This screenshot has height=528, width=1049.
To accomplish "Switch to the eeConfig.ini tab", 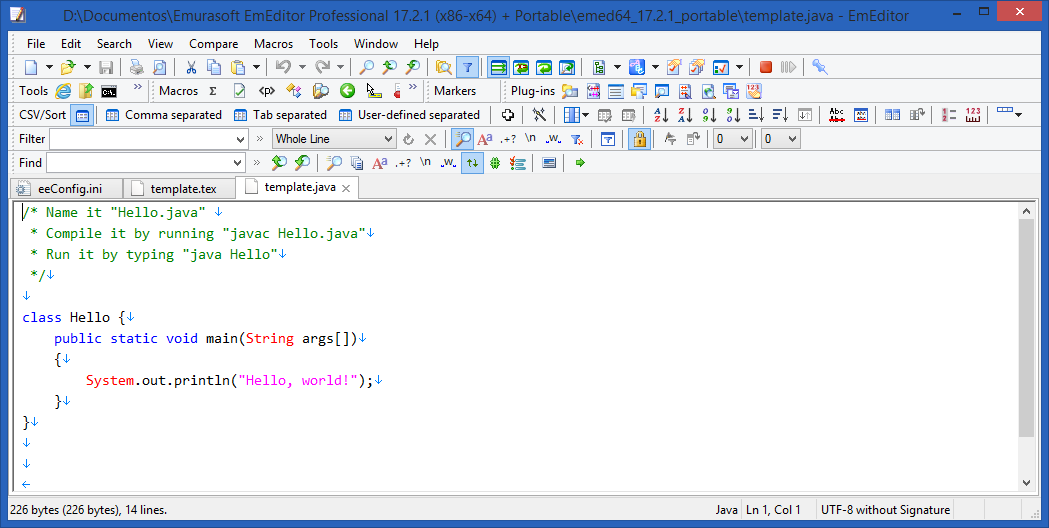I will click(x=67, y=189).
